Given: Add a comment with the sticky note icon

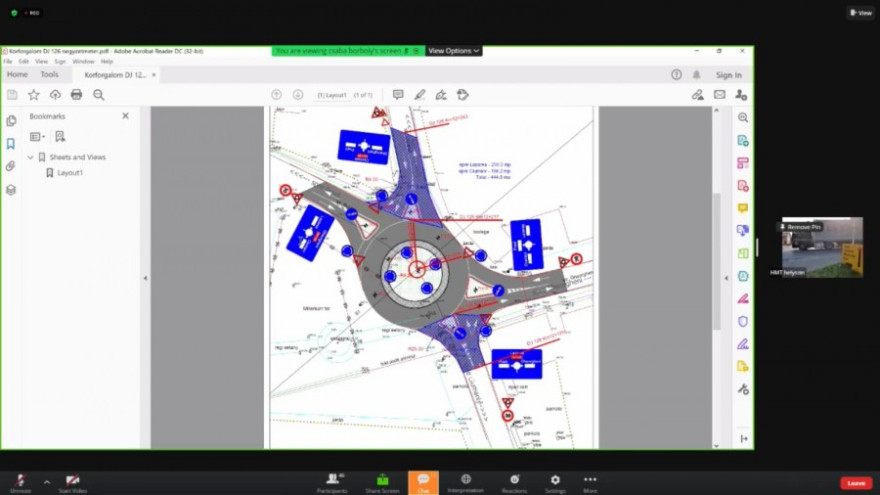Looking at the screenshot, I should coord(398,95).
